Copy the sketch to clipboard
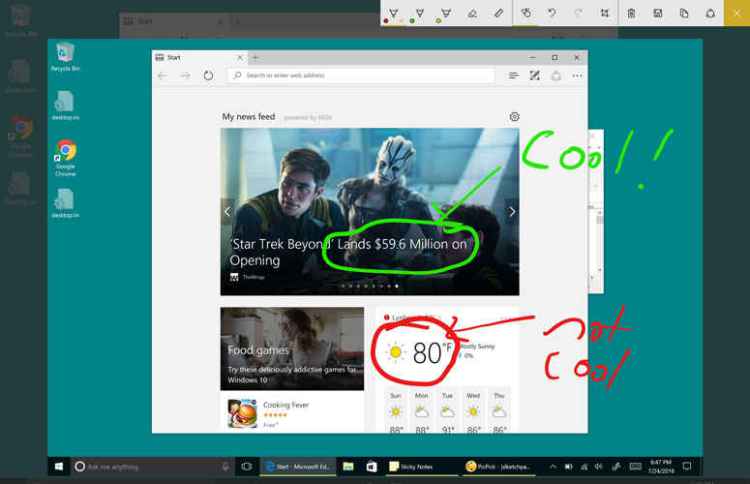Screen dimensions: 750x484 (684, 13)
